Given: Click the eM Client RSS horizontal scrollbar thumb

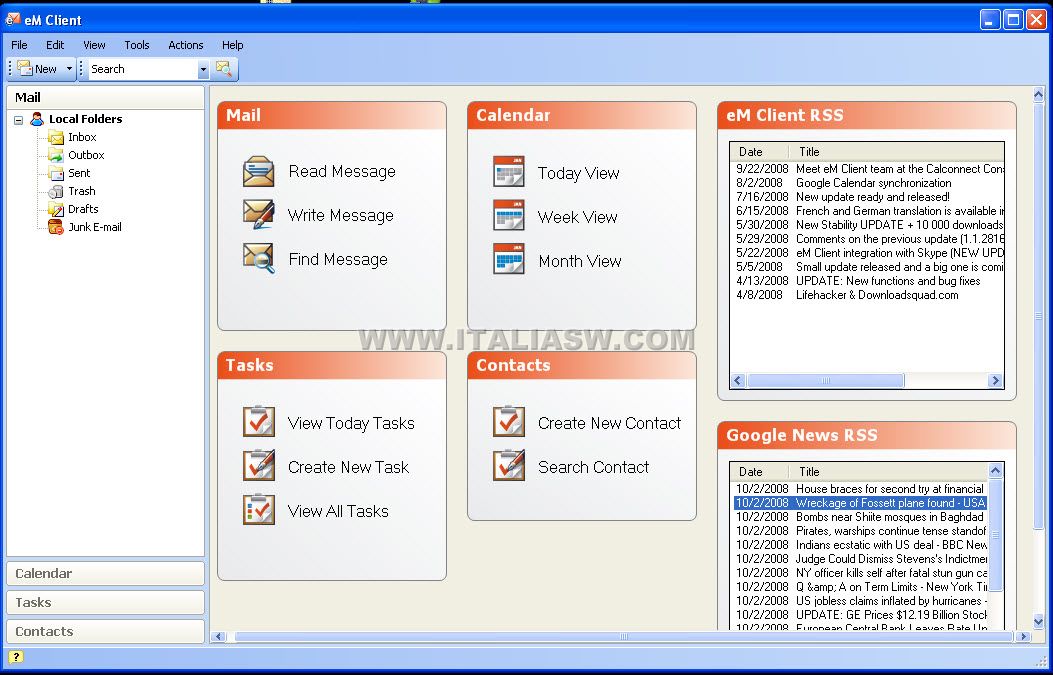Looking at the screenshot, I should pos(825,381).
